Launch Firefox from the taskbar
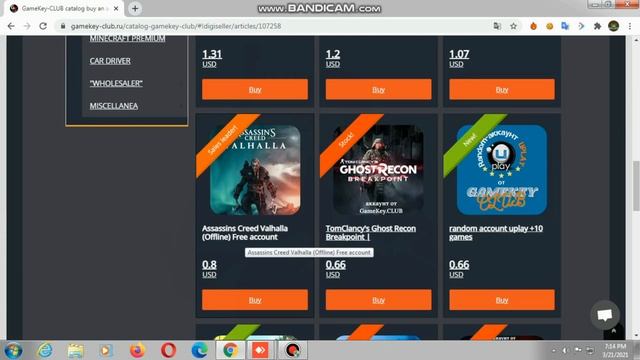 (x=137, y=351)
